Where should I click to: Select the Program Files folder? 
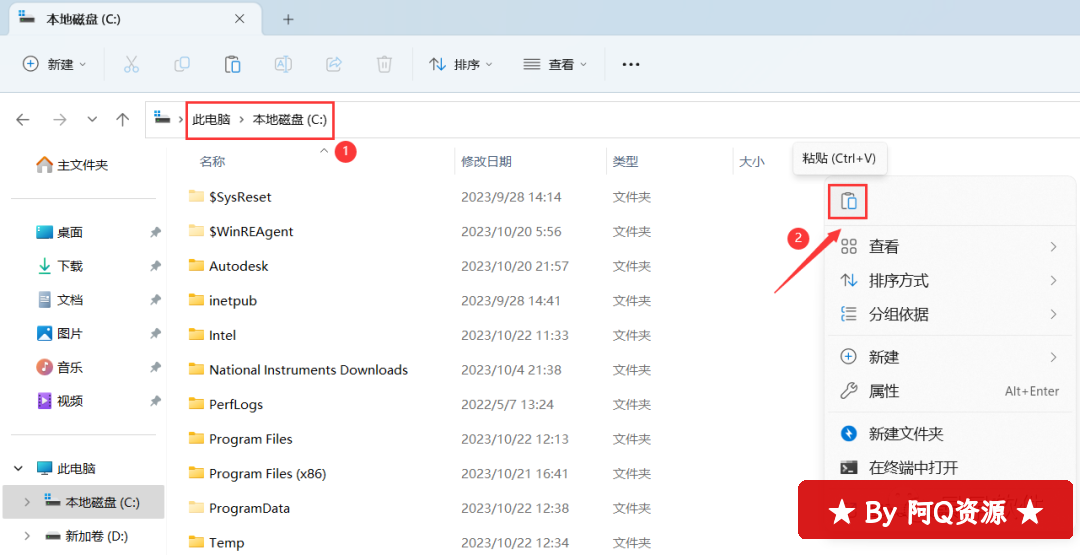click(250, 439)
